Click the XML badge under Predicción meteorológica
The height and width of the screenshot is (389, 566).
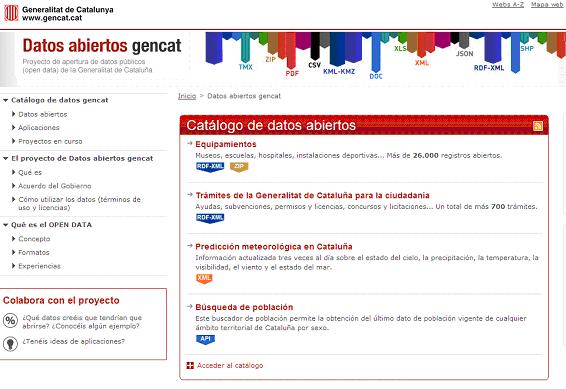click(x=204, y=279)
